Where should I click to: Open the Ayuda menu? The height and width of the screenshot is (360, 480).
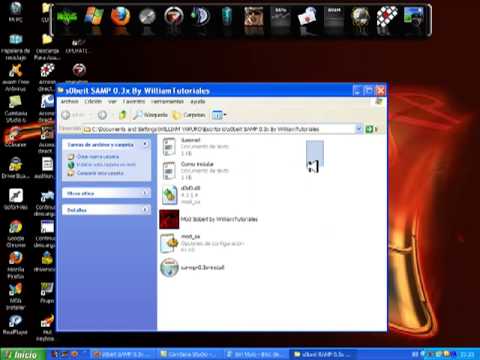point(198,101)
